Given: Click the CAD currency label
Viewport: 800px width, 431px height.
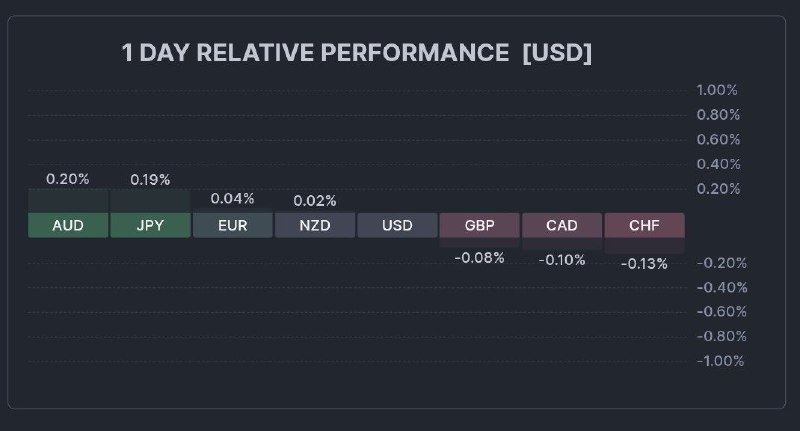Looking at the screenshot, I should click(x=562, y=225).
